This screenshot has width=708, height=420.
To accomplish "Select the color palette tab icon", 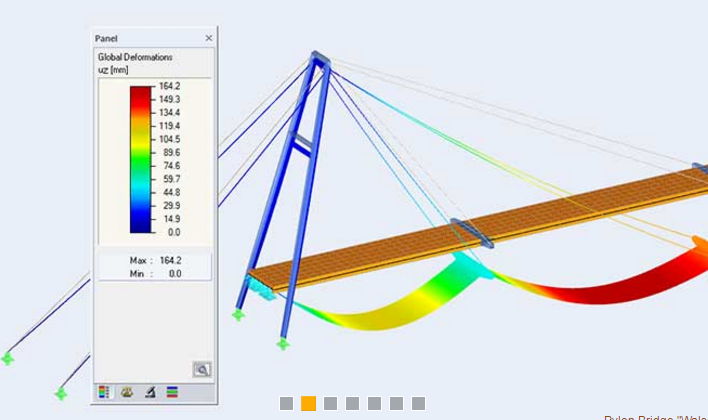I will click(x=127, y=392).
